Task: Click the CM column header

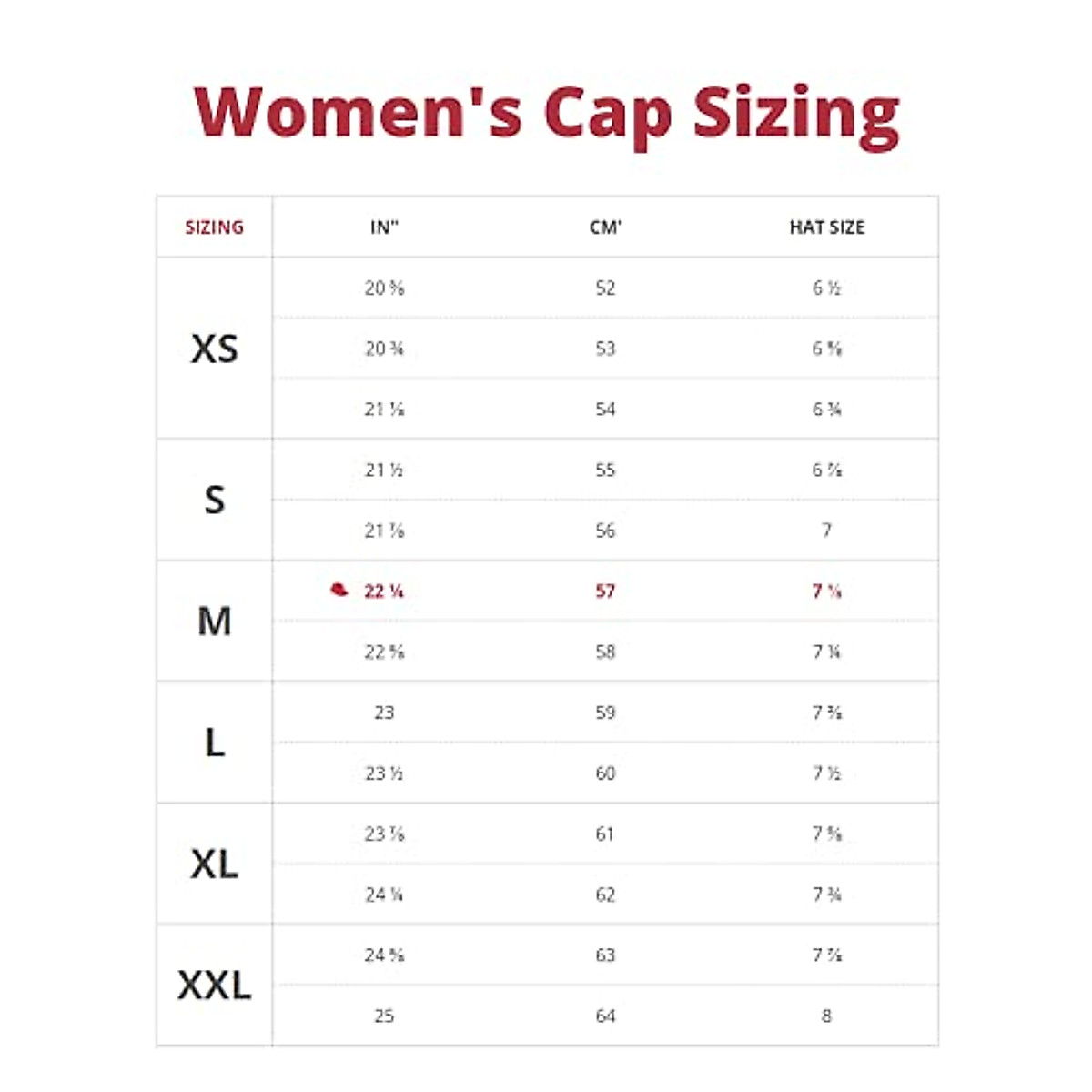Action: coord(605,227)
